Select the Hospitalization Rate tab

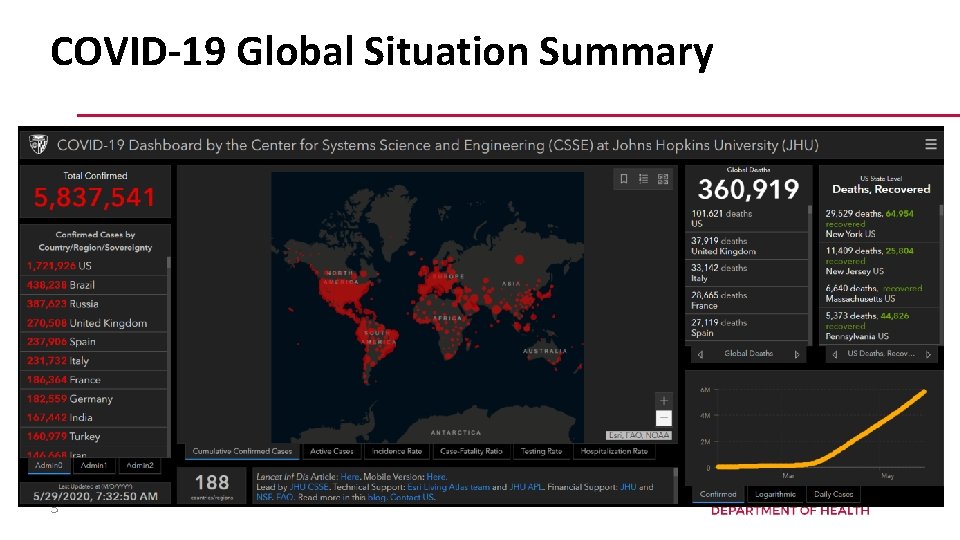[614, 451]
